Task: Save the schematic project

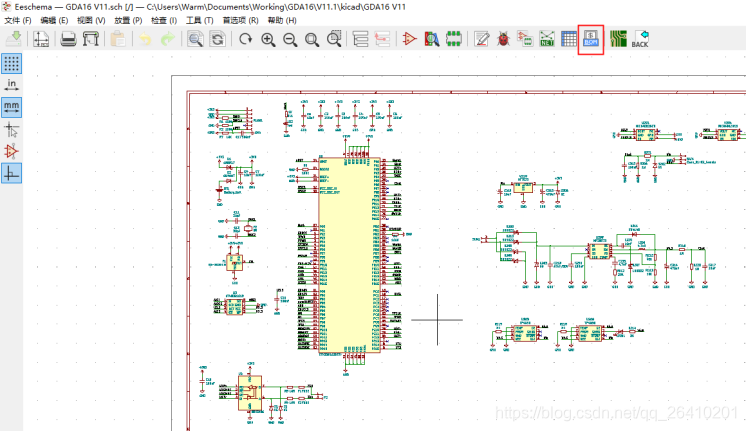Action: tap(14, 39)
